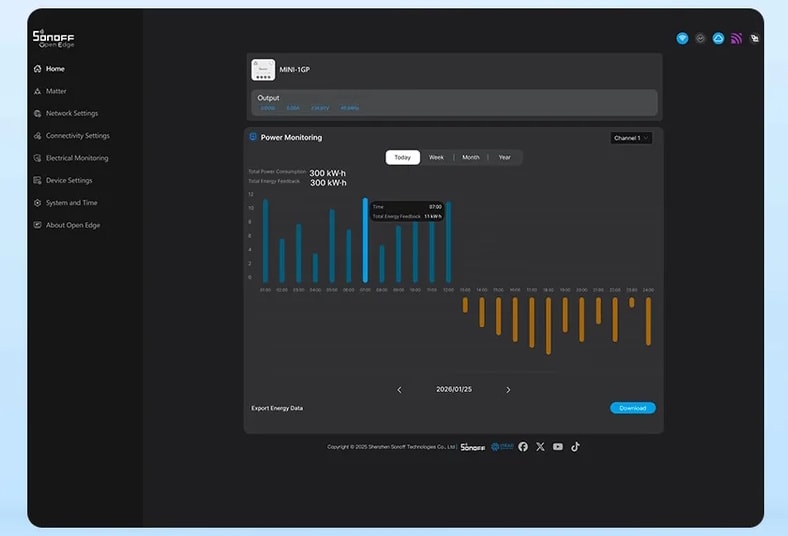Open the Facebook footer icon
This screenshot has height=536, width=788.
pyautogui.click(x=523, y=447)
